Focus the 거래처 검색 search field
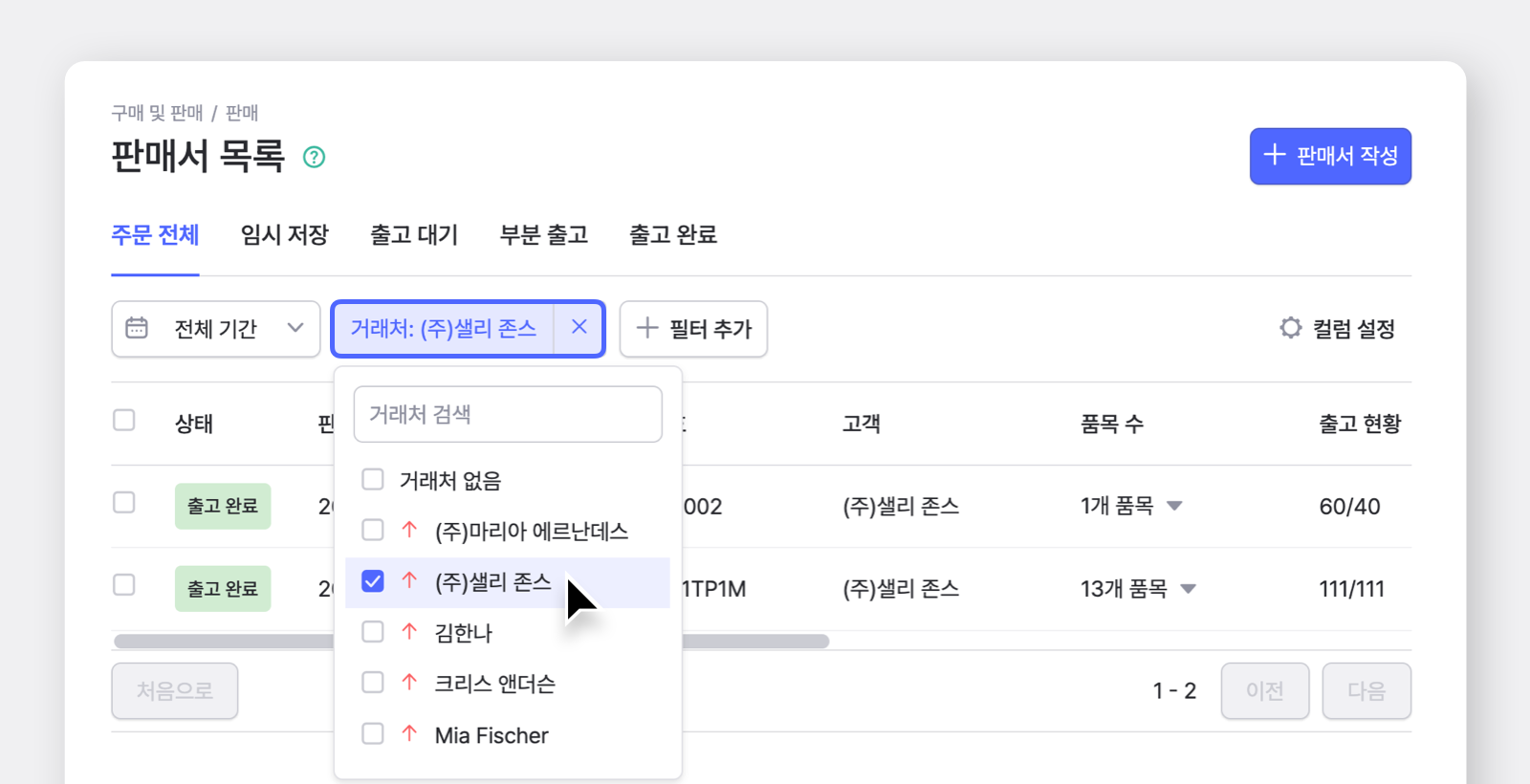Viewport: 1530px width, 784px height. (x=508, y=414)
